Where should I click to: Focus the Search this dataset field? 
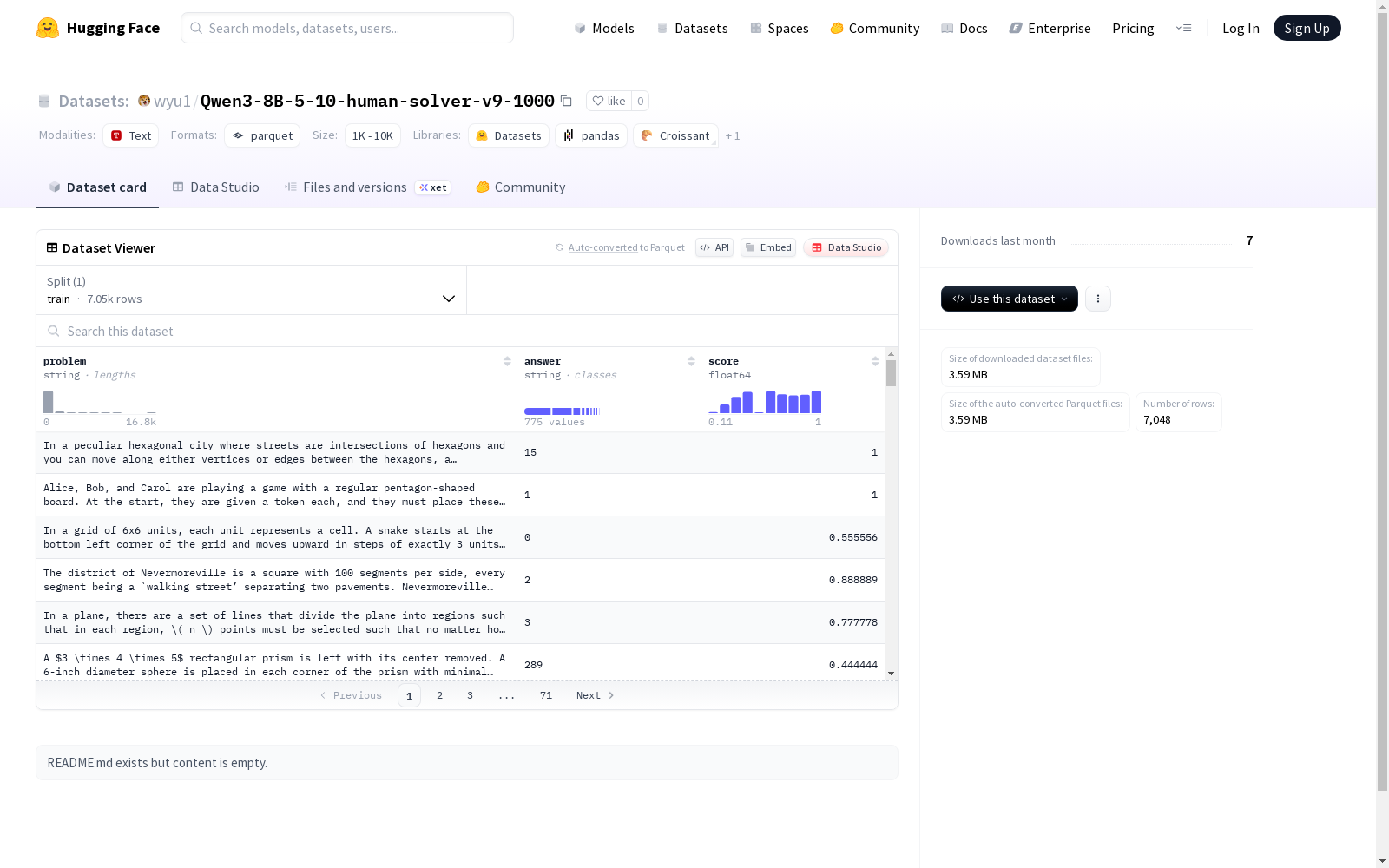(467, 331)
